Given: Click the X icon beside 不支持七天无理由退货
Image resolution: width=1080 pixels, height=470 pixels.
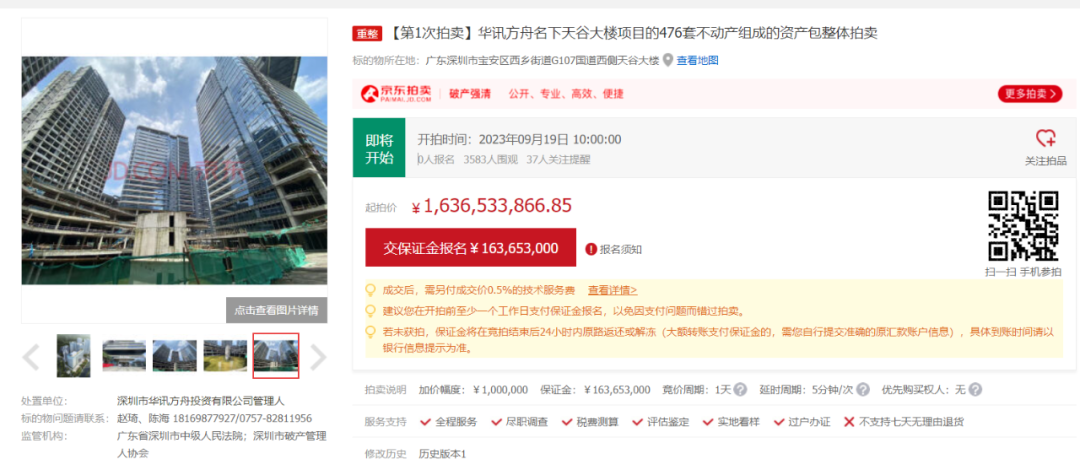Looking at the screenshot, I should [849, 422].
